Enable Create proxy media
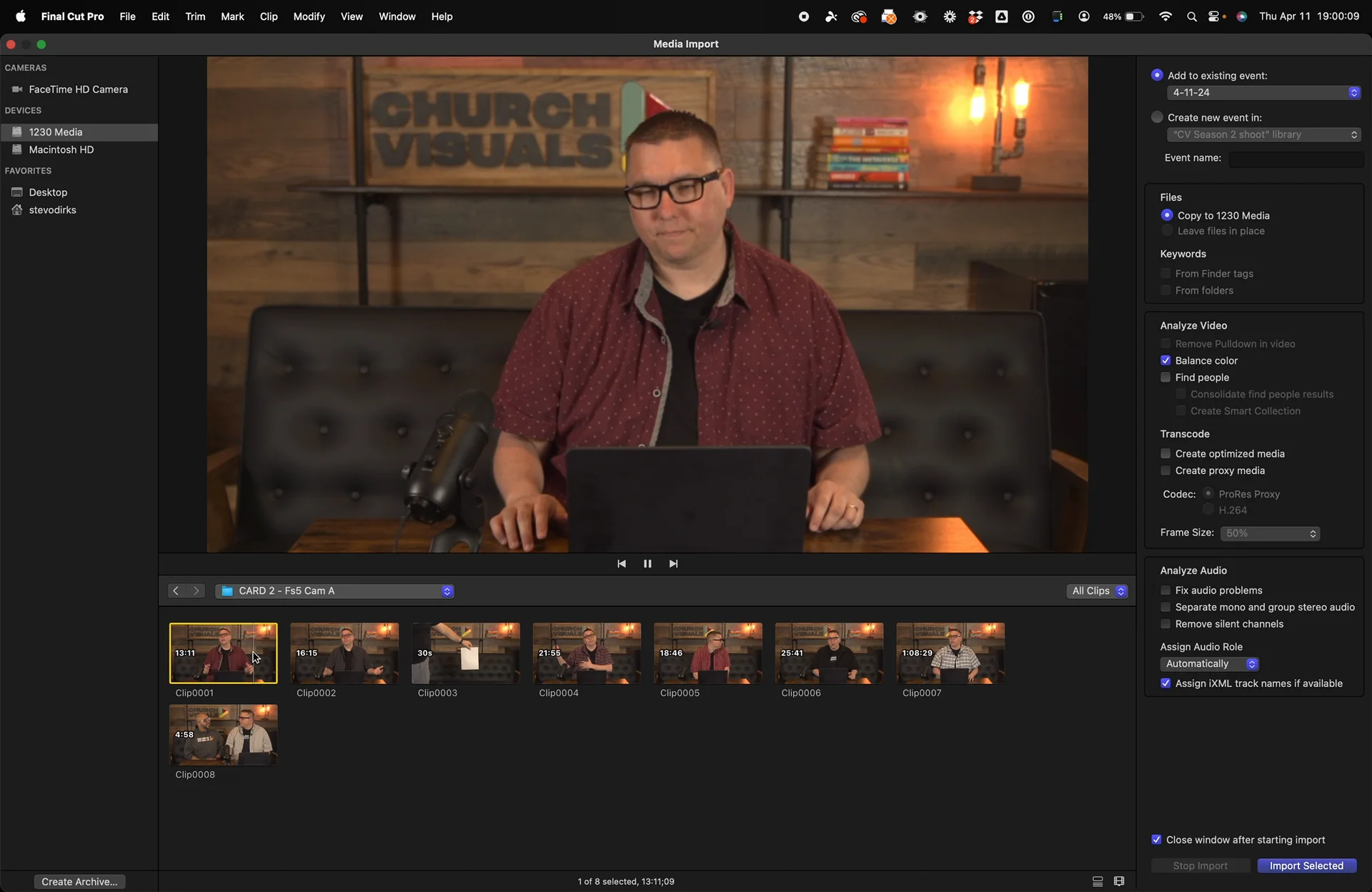The width and height of the screenshot is (1372, 892). (1165, 471)
